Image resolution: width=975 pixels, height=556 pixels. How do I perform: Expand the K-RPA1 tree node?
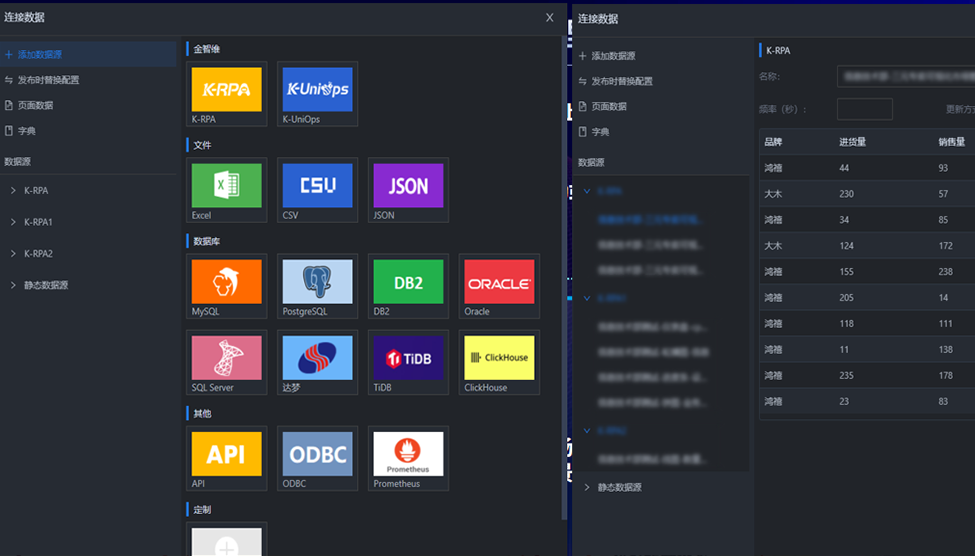click(13, 222)
